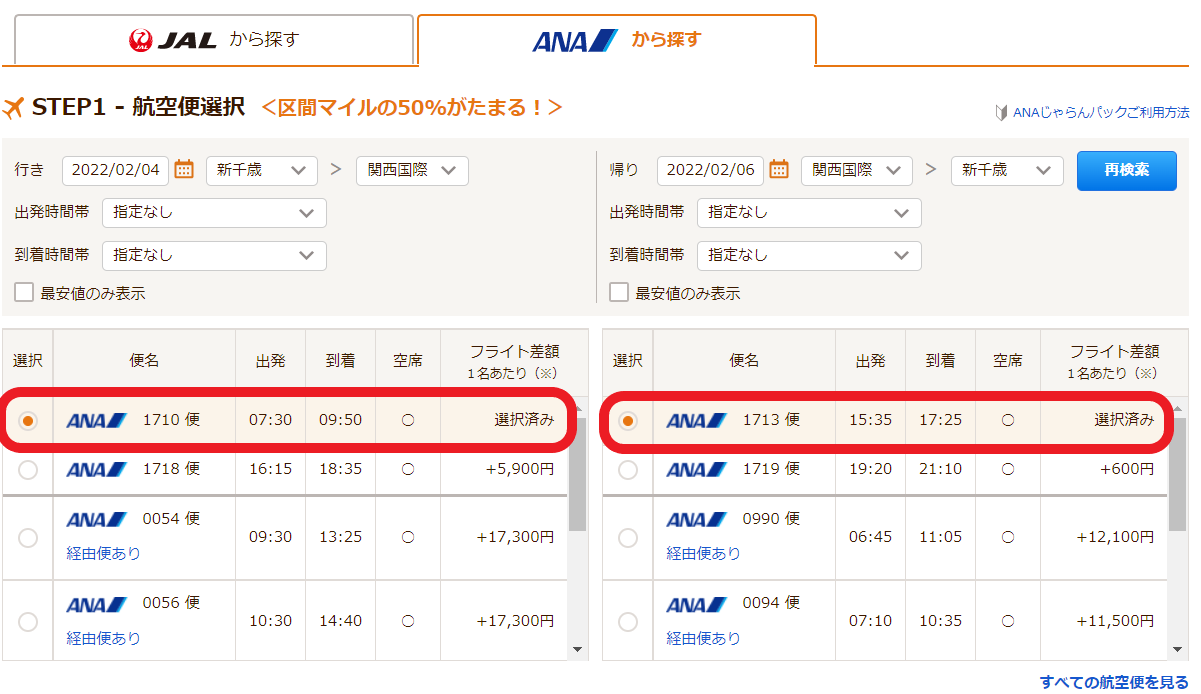Open the outbound date calendar icon

[184, 170]
